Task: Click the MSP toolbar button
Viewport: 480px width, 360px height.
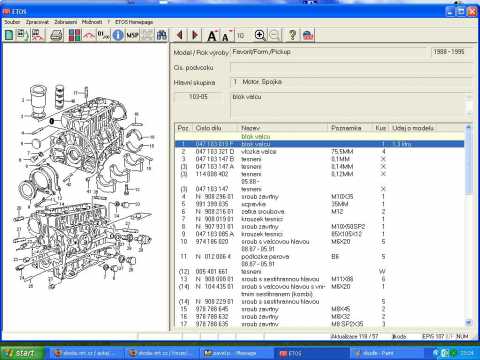Action: (132, 35)
